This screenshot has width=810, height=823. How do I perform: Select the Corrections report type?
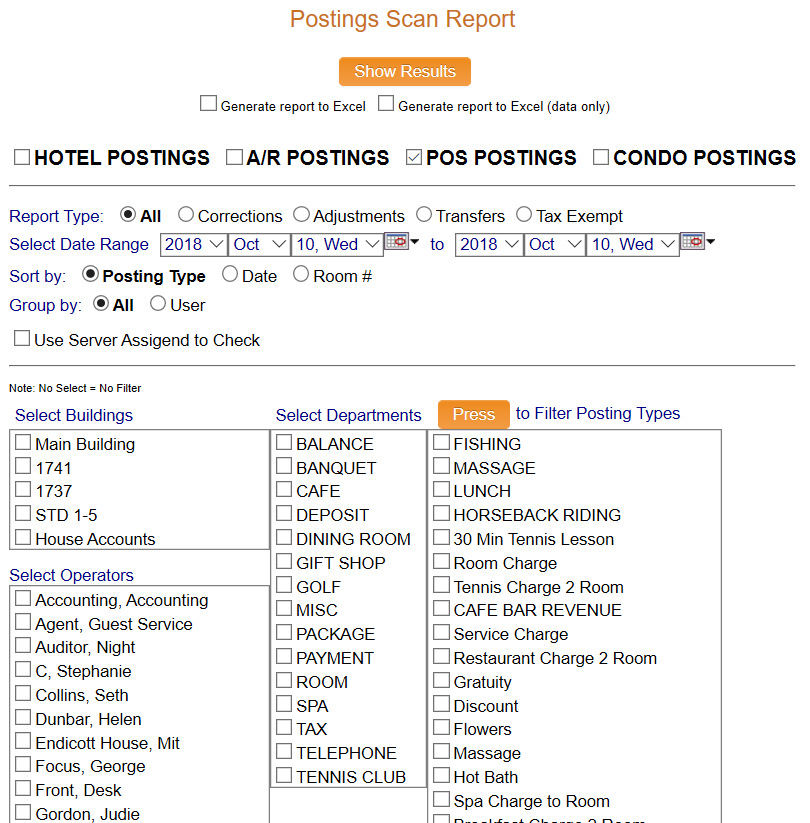[x=186, y=215]
